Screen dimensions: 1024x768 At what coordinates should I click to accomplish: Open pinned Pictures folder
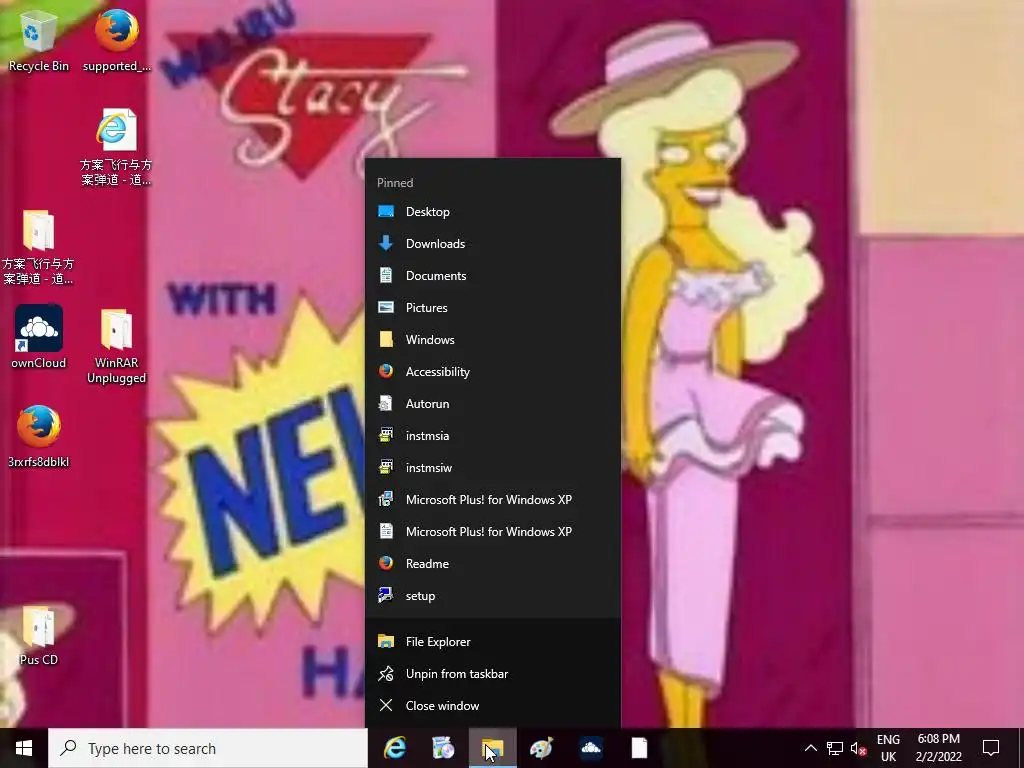click(x=492, y=308)
